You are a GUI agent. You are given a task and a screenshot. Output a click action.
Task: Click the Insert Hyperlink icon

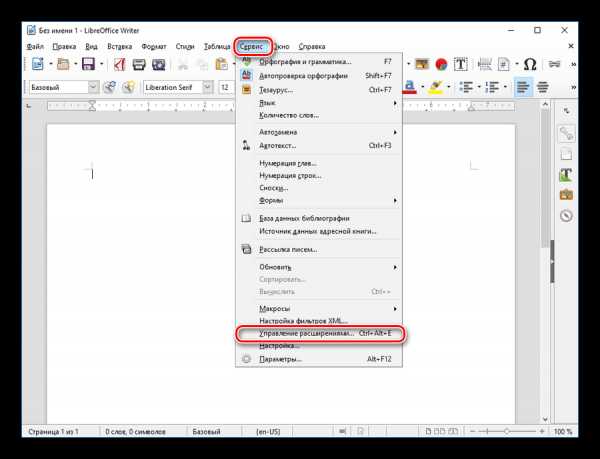pyautogui.click(x=554, y=64)
